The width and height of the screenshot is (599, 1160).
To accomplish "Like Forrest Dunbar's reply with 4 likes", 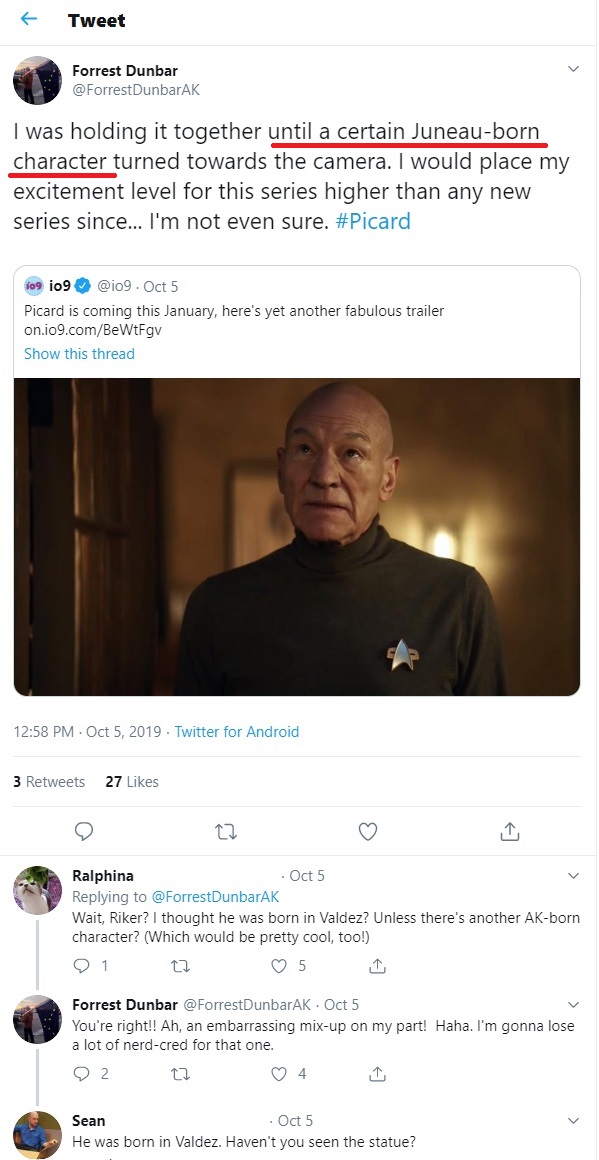I will 279,1073.
